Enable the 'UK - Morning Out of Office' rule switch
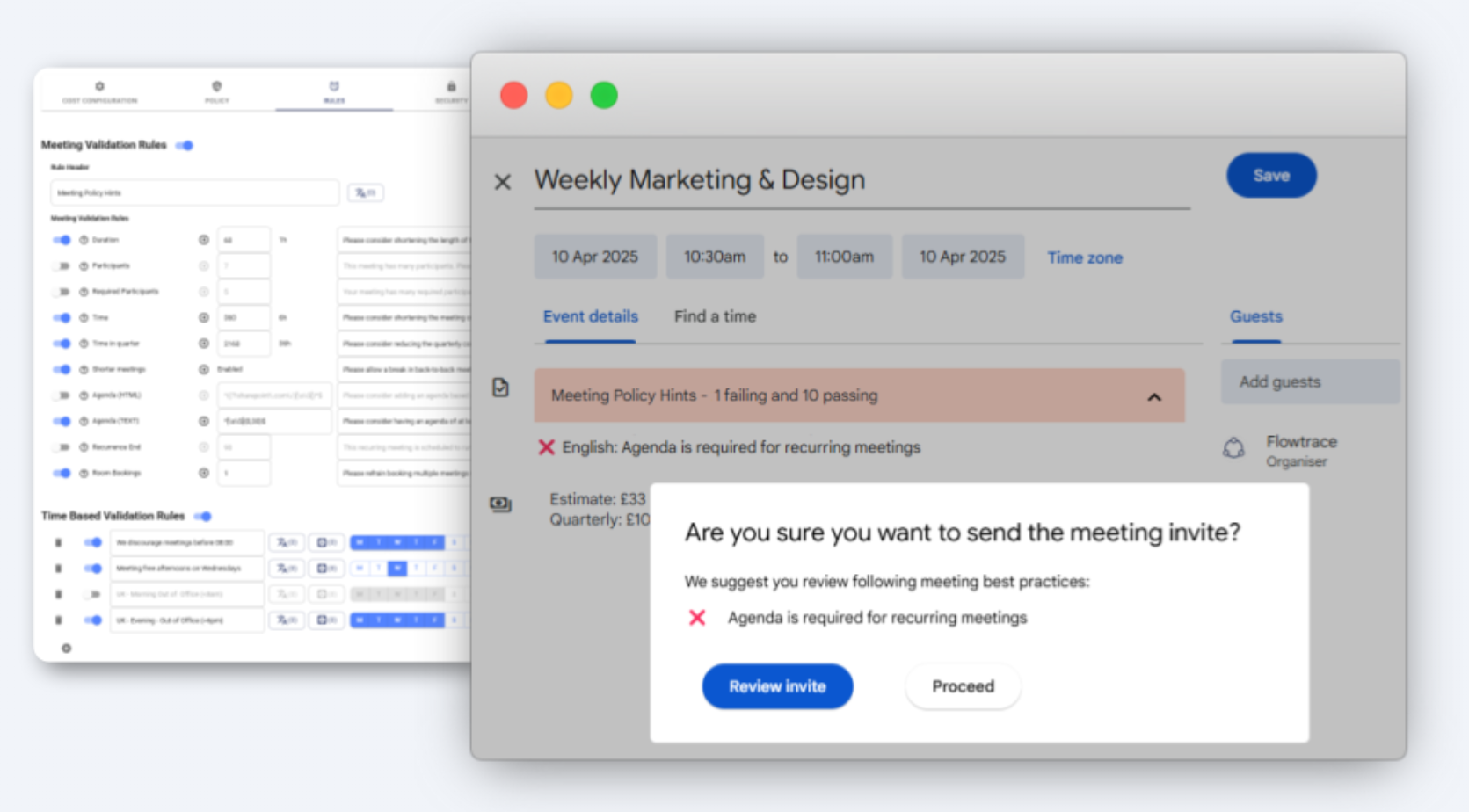 click(x=92, y=594)
